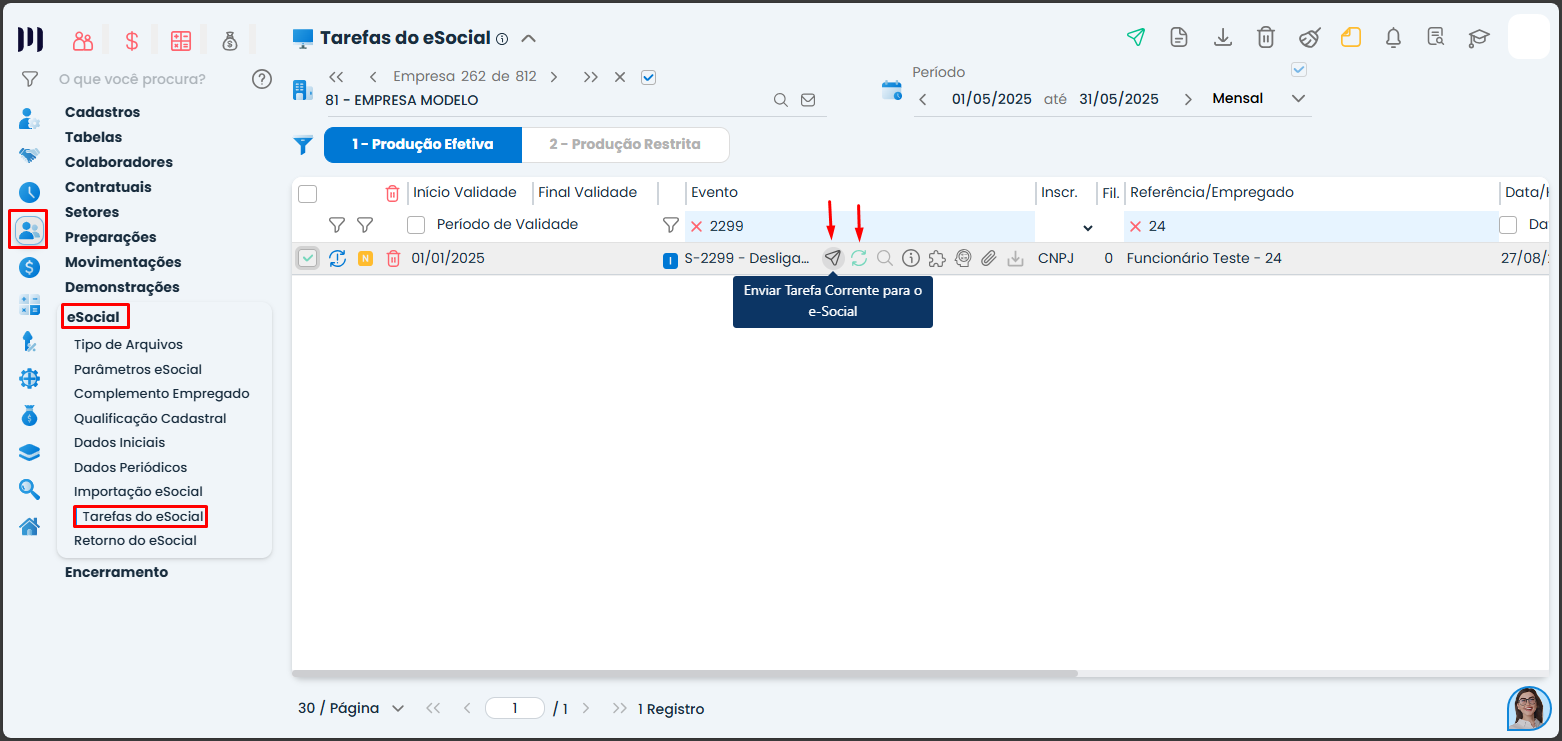Image resolution: width=1562 pixels, height=741 pixels.
Task: Toggle the checkbox above the Mensal selector
Action: coord(1299,70)
